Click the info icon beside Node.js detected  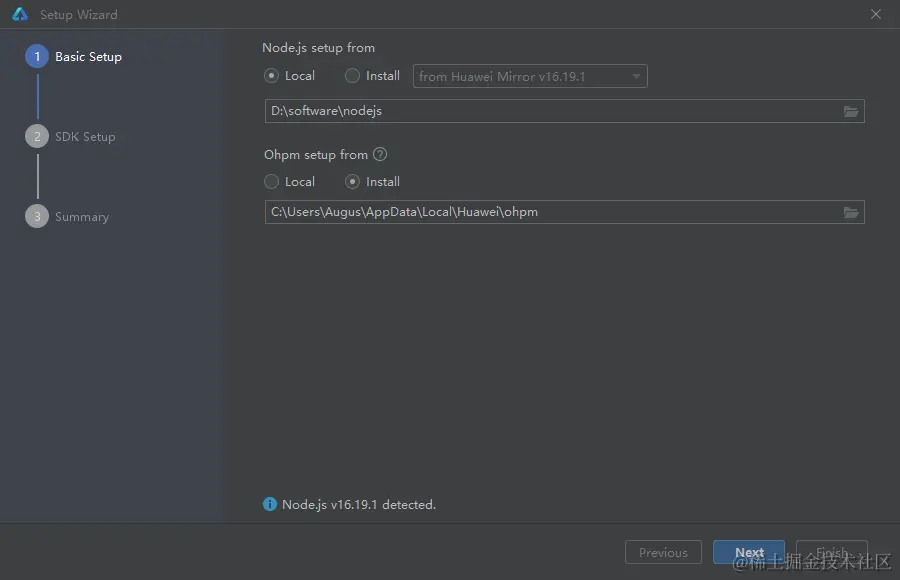(x=270, y=504)
